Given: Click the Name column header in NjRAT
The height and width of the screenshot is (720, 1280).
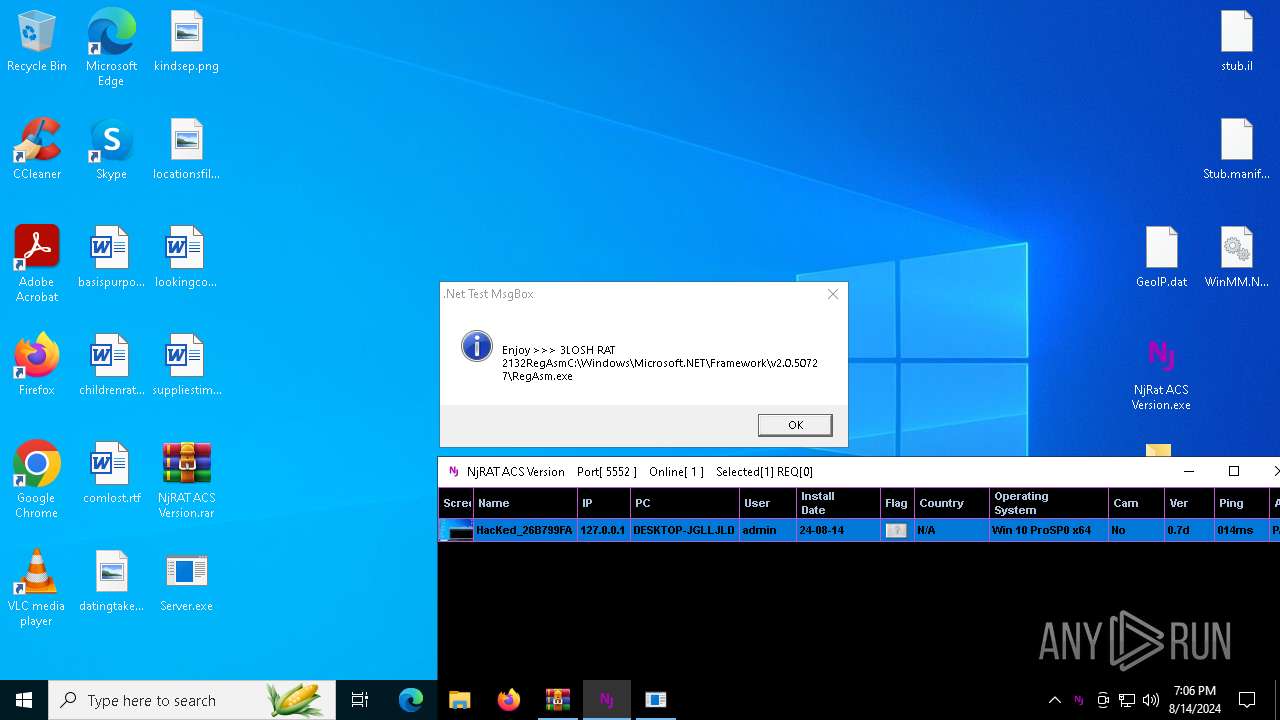Looking at the screenshot, I should [x=525, y=503].
